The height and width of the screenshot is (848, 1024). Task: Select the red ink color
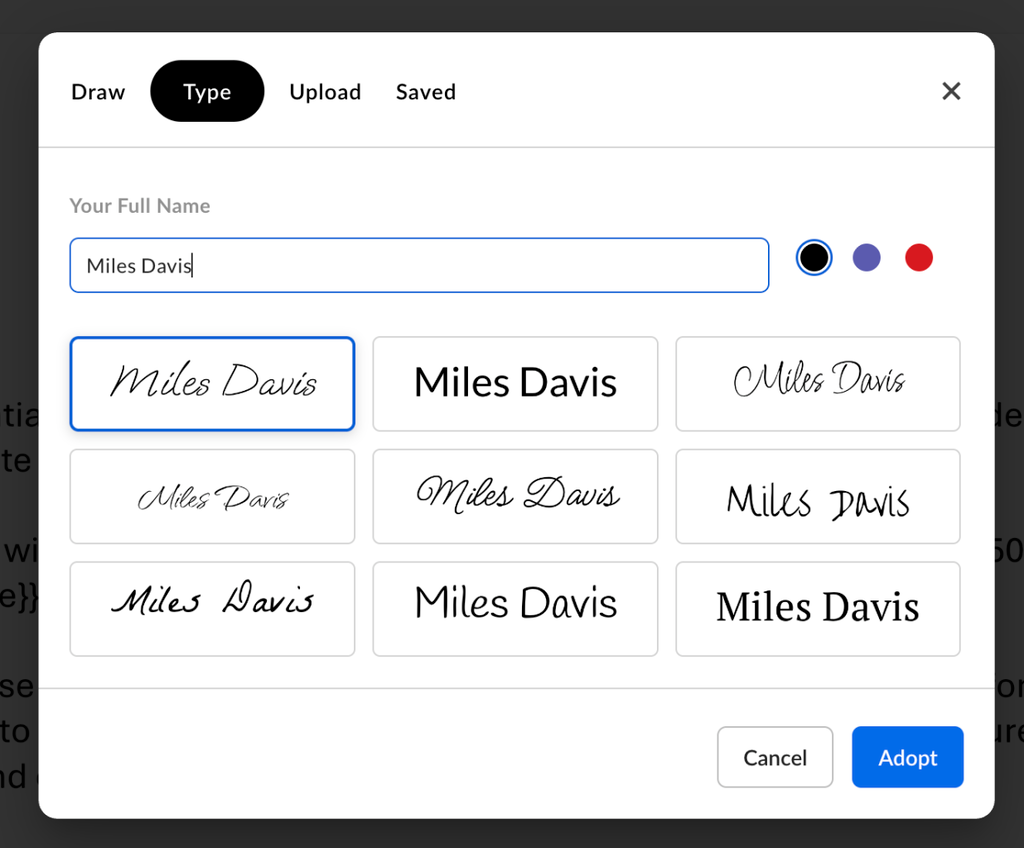[x=918, y=258]
